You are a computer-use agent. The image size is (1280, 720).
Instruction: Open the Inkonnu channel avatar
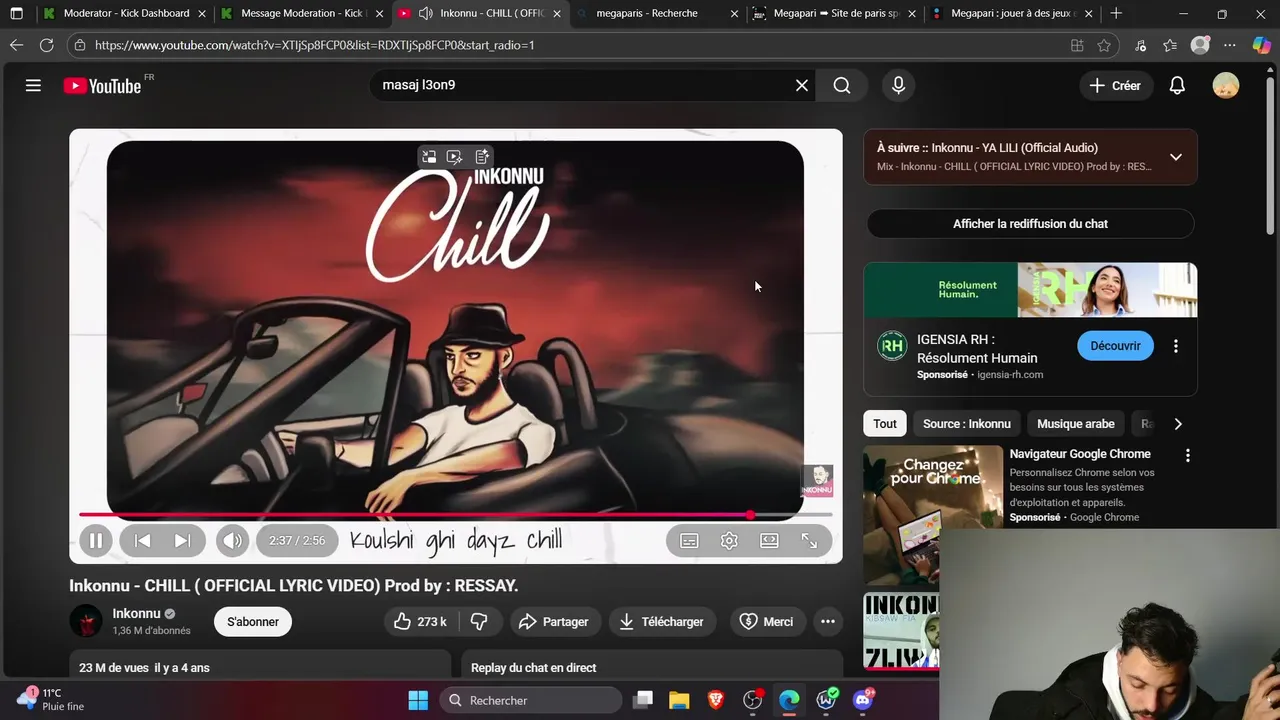click(x=86, y=621)
